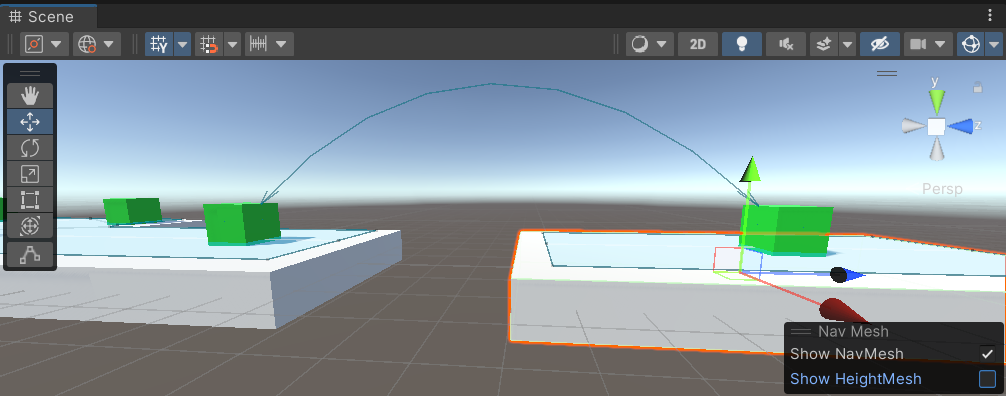Toggle grid visibility on Y axis
This screenshot has width=1006, height=396.
pos(158,44)
